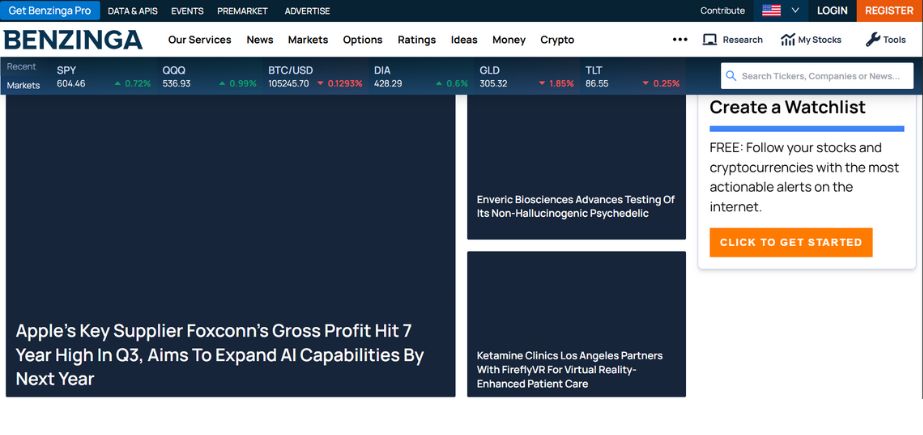Click the DIA ticker symbol
The width and height of the screenshot is (923, 435).
coord(382,70)
